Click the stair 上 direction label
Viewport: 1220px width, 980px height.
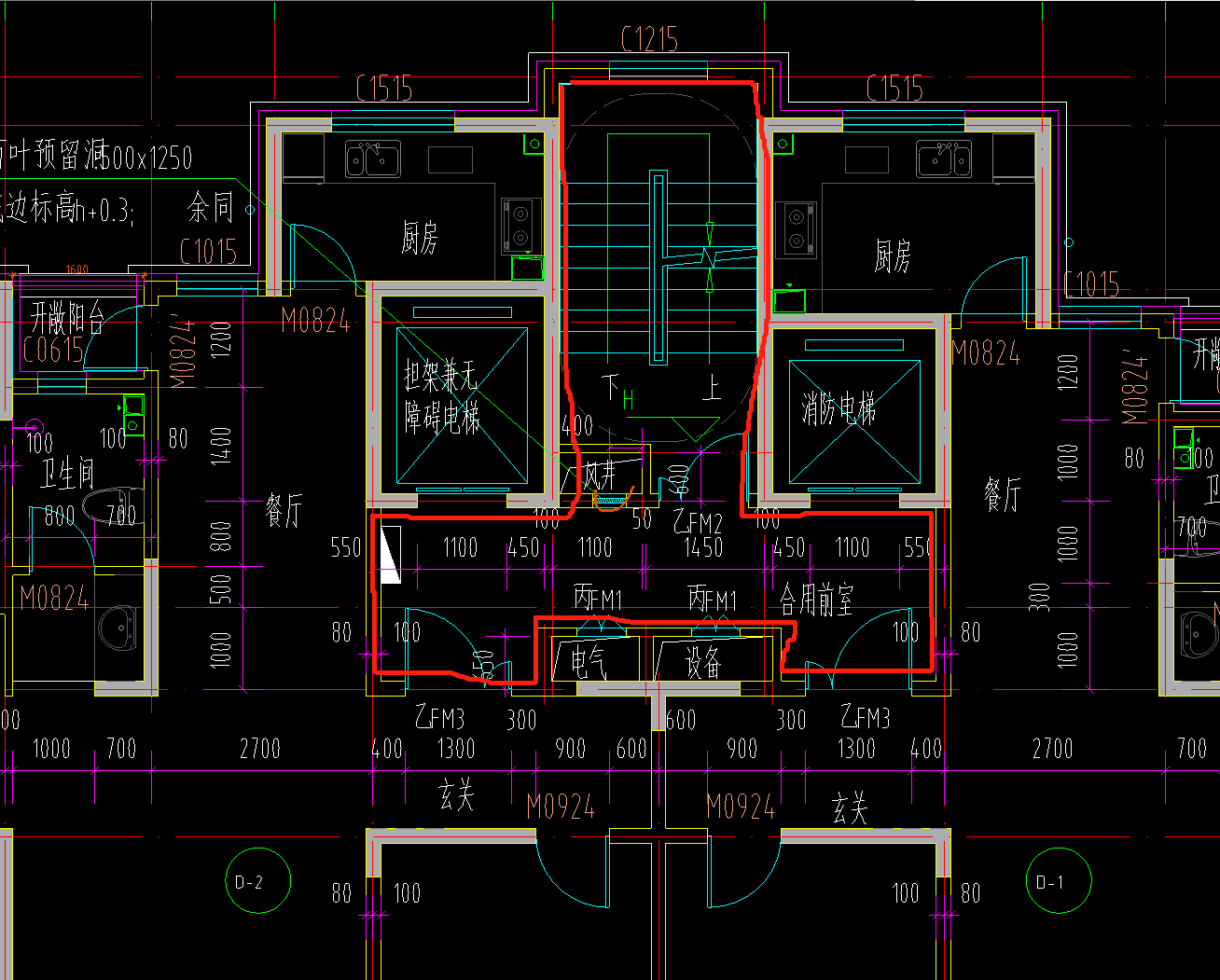click(712, 386)
